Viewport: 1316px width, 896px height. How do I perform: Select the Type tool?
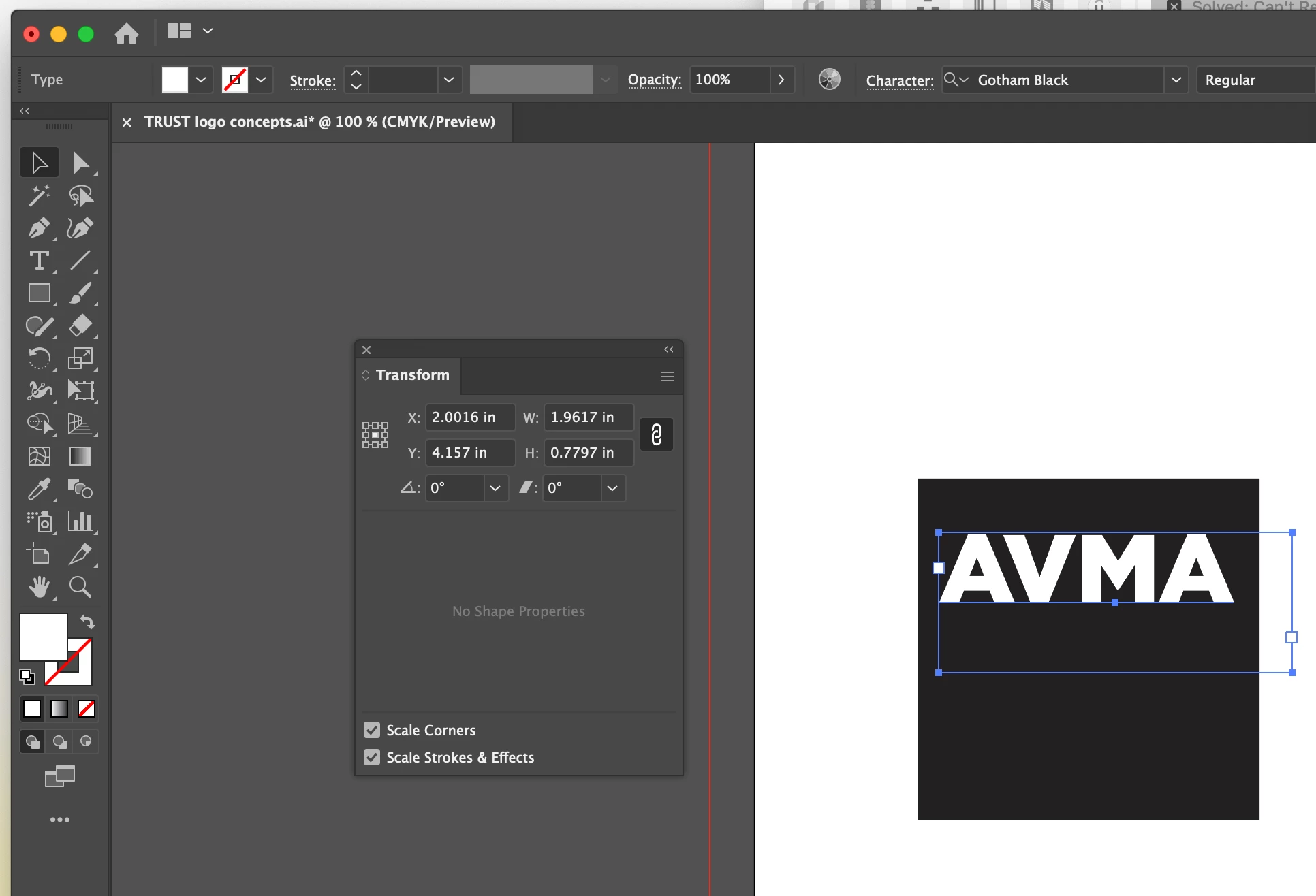click(39, 261)
